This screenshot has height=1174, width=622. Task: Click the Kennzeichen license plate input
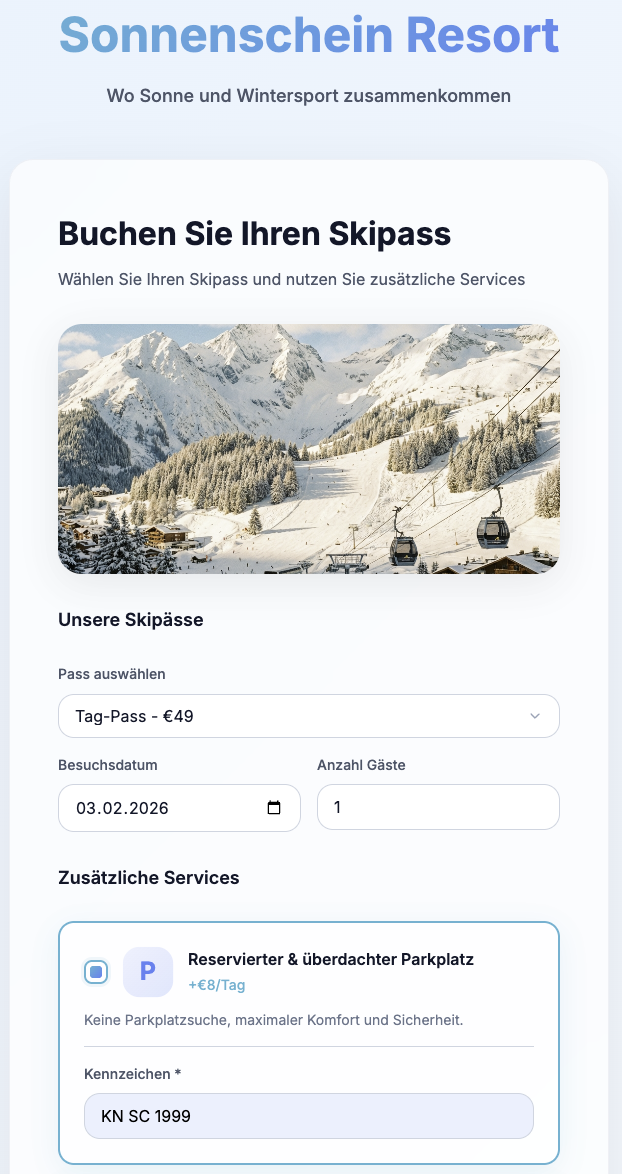click(x=309, y=1115)
